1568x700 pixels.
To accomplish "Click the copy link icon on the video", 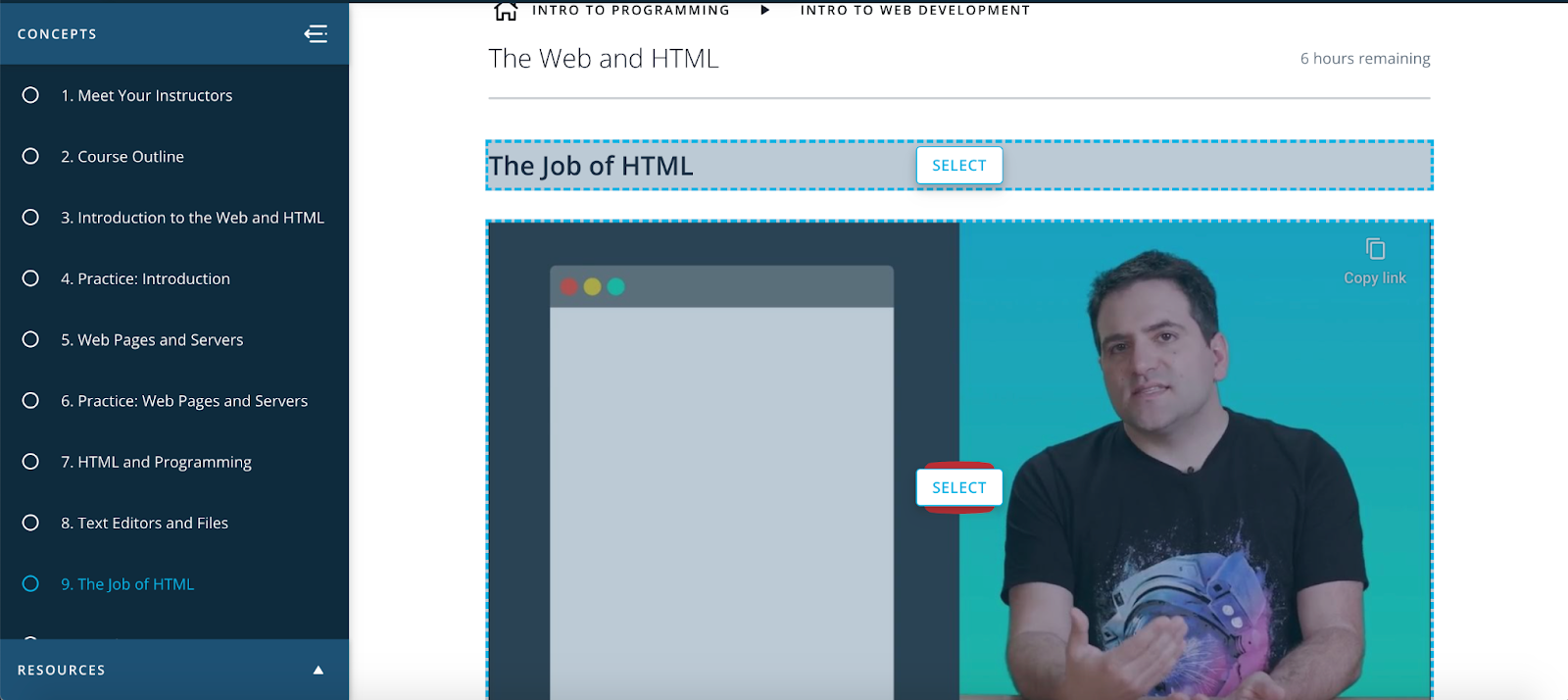I will [1375, 249].
